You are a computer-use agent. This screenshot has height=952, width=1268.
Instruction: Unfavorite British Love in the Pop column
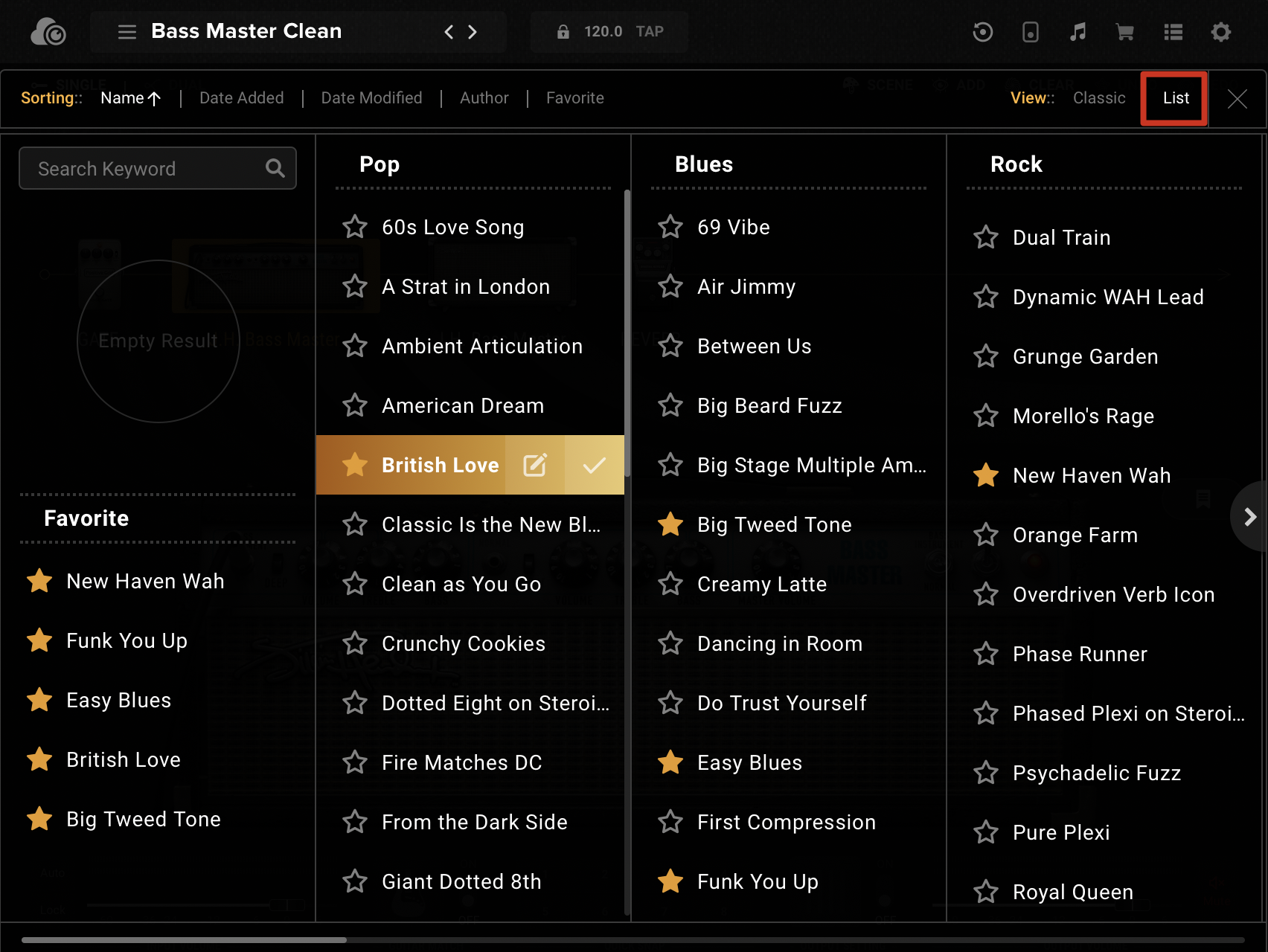(x=355, y=465)
